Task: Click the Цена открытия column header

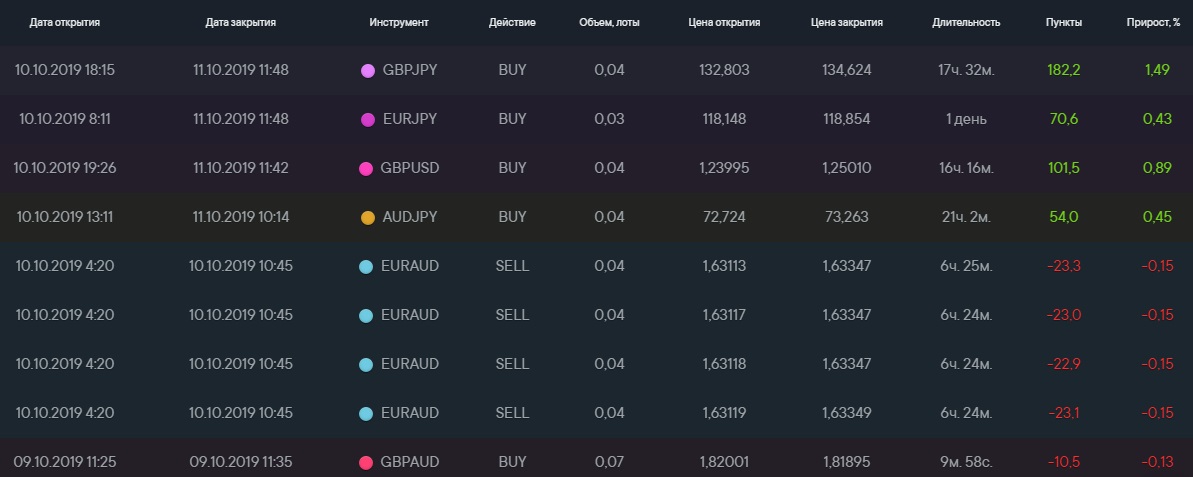Action: point(725,22)
